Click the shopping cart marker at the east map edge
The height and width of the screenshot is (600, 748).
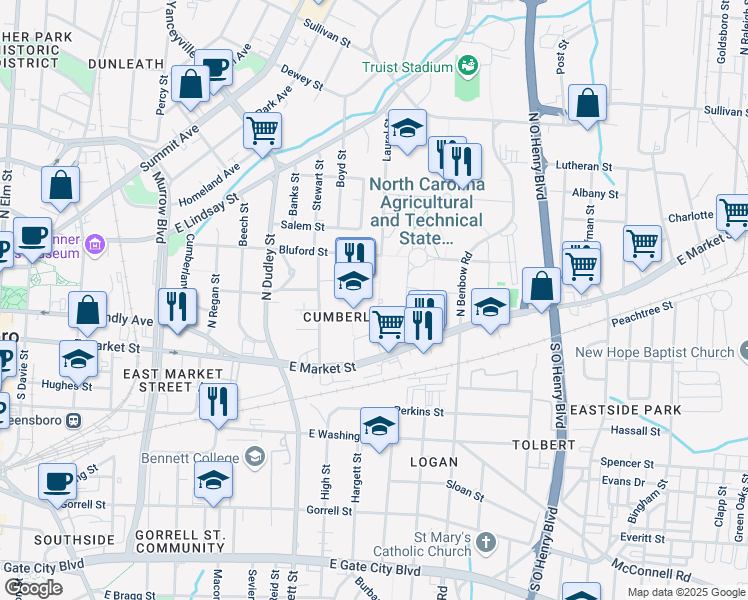pos(732,217)
